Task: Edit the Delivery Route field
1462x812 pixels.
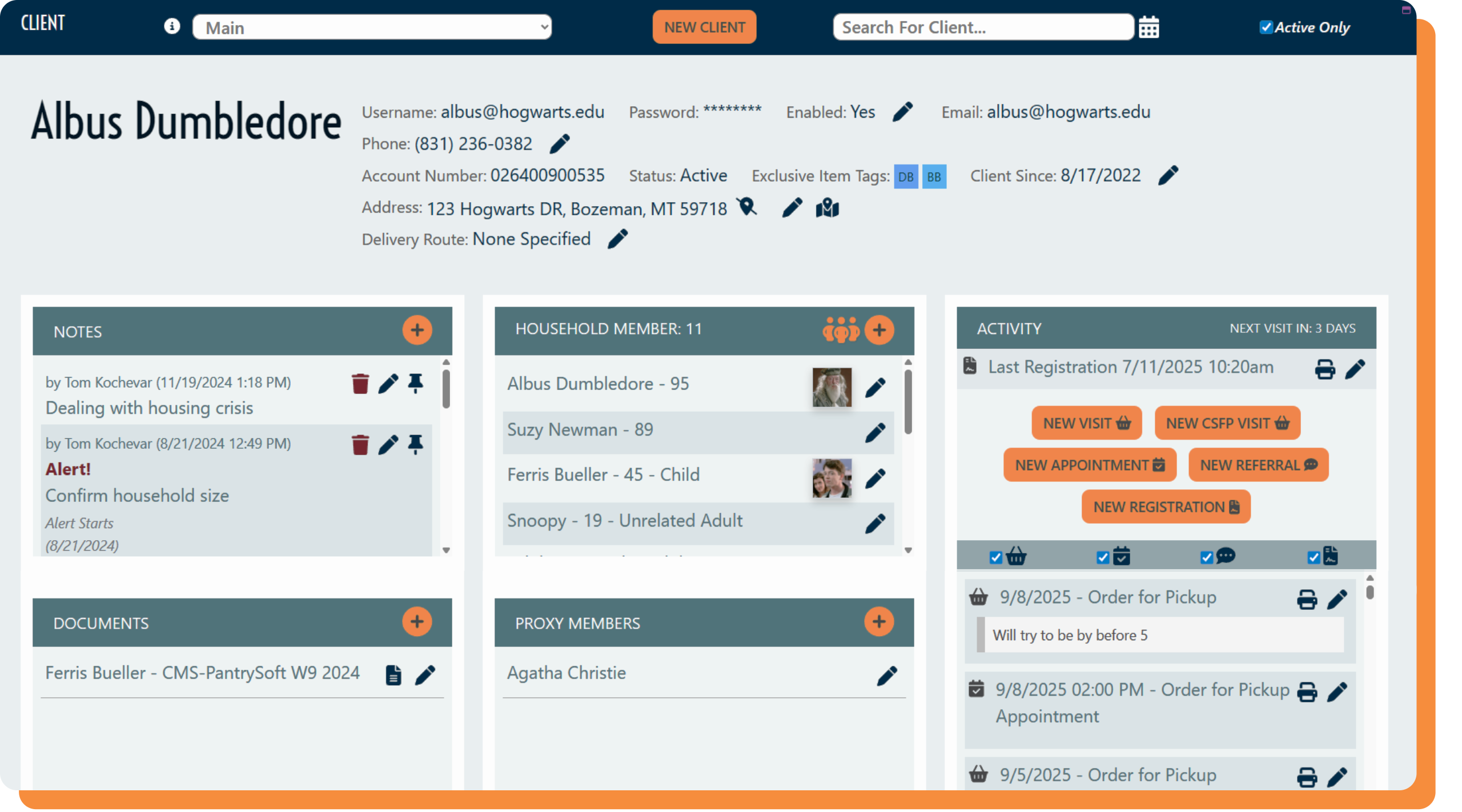Action: tap(617, 239)
